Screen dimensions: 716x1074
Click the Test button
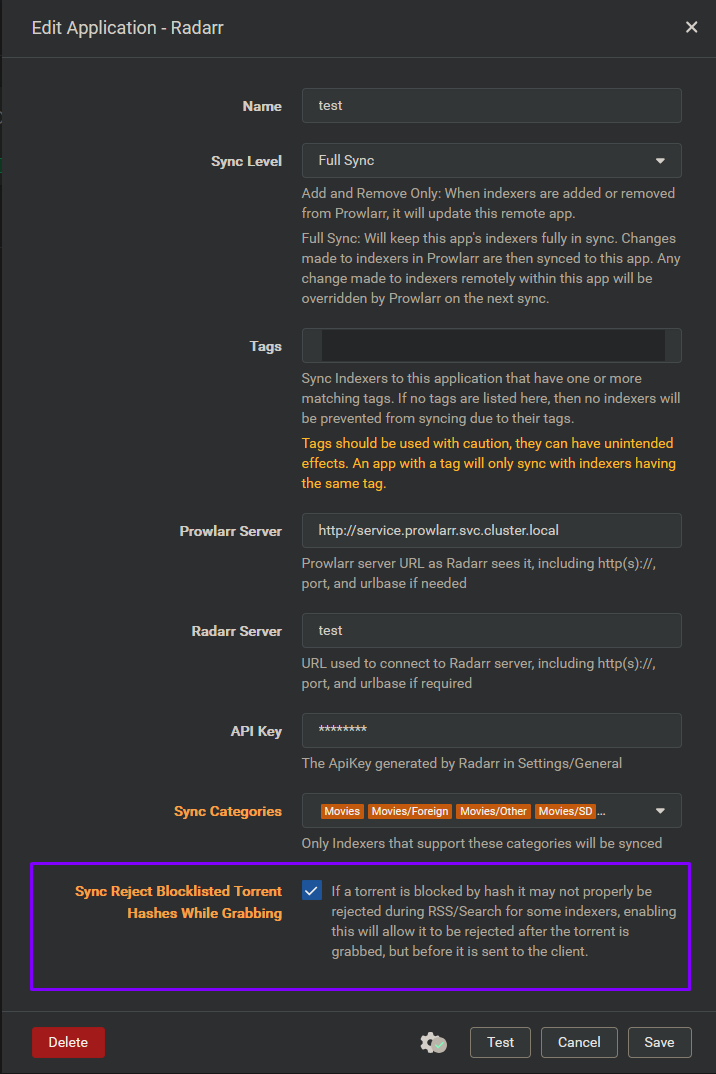(499, 1042)
